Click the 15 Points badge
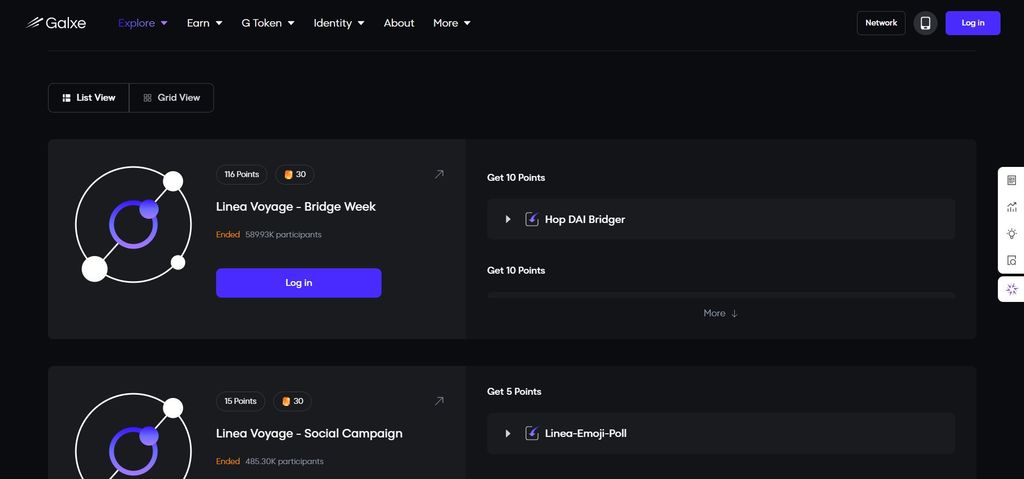The width and height of the screenshot is (1024, 479). tap(240, 401)
